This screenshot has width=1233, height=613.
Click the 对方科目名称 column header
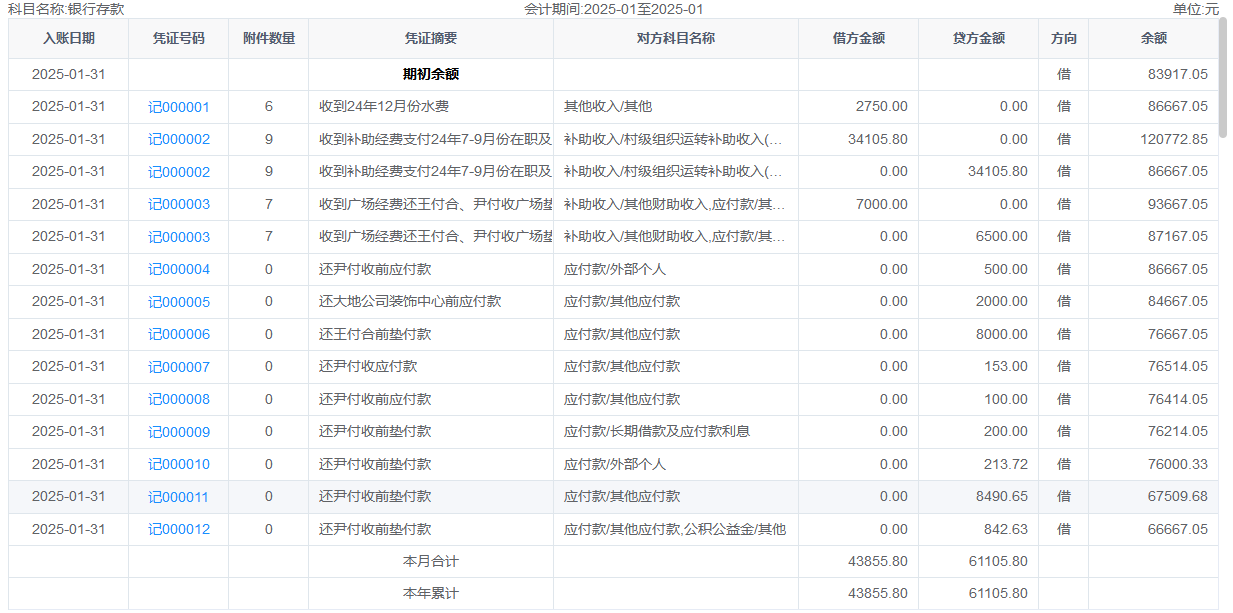point(676,39)
